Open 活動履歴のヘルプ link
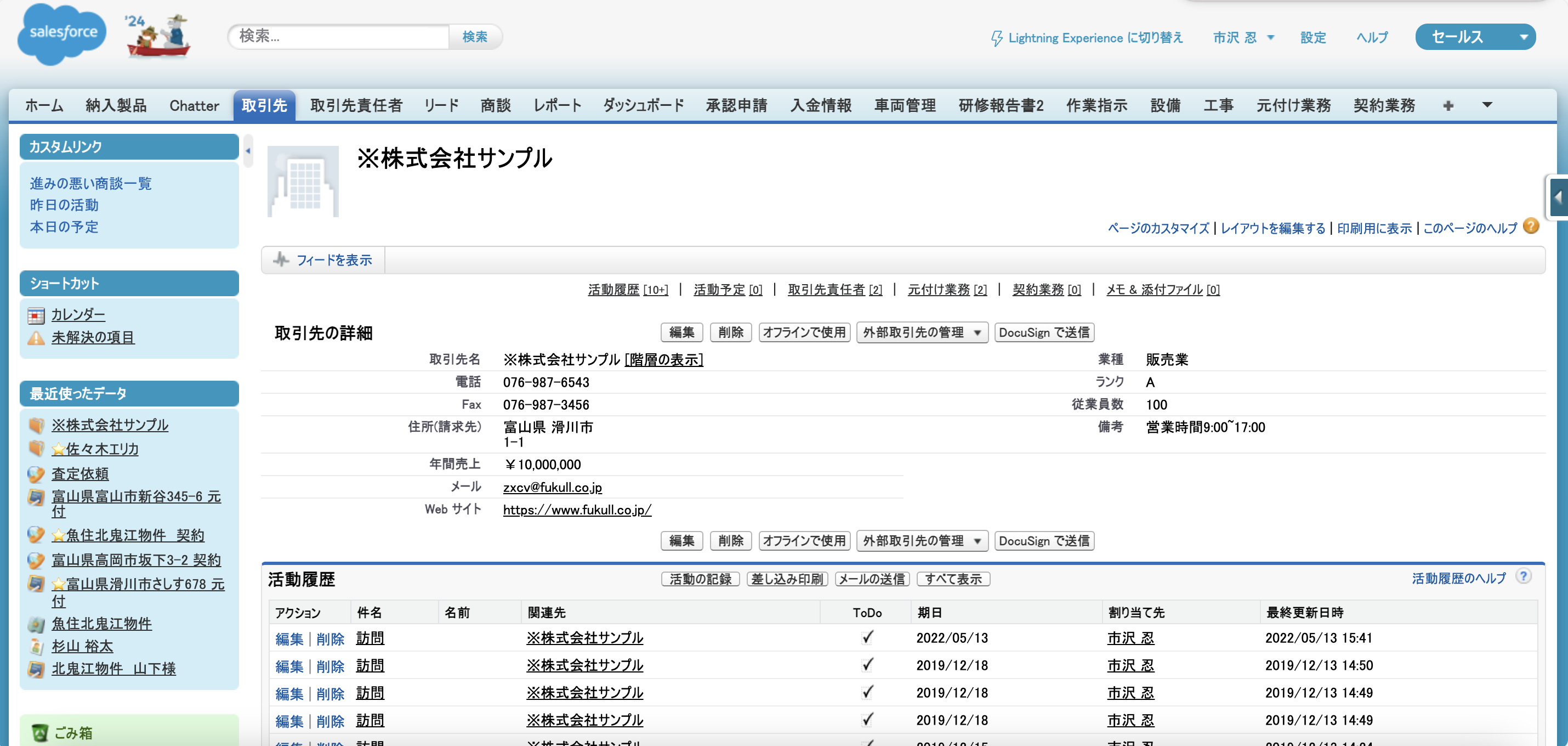Screen dimensions: 1568x746 point(1458,579)
